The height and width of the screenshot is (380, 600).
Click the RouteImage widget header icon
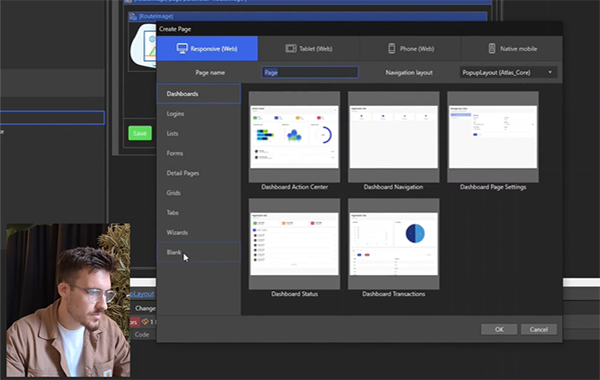click(x=133, y=16)
